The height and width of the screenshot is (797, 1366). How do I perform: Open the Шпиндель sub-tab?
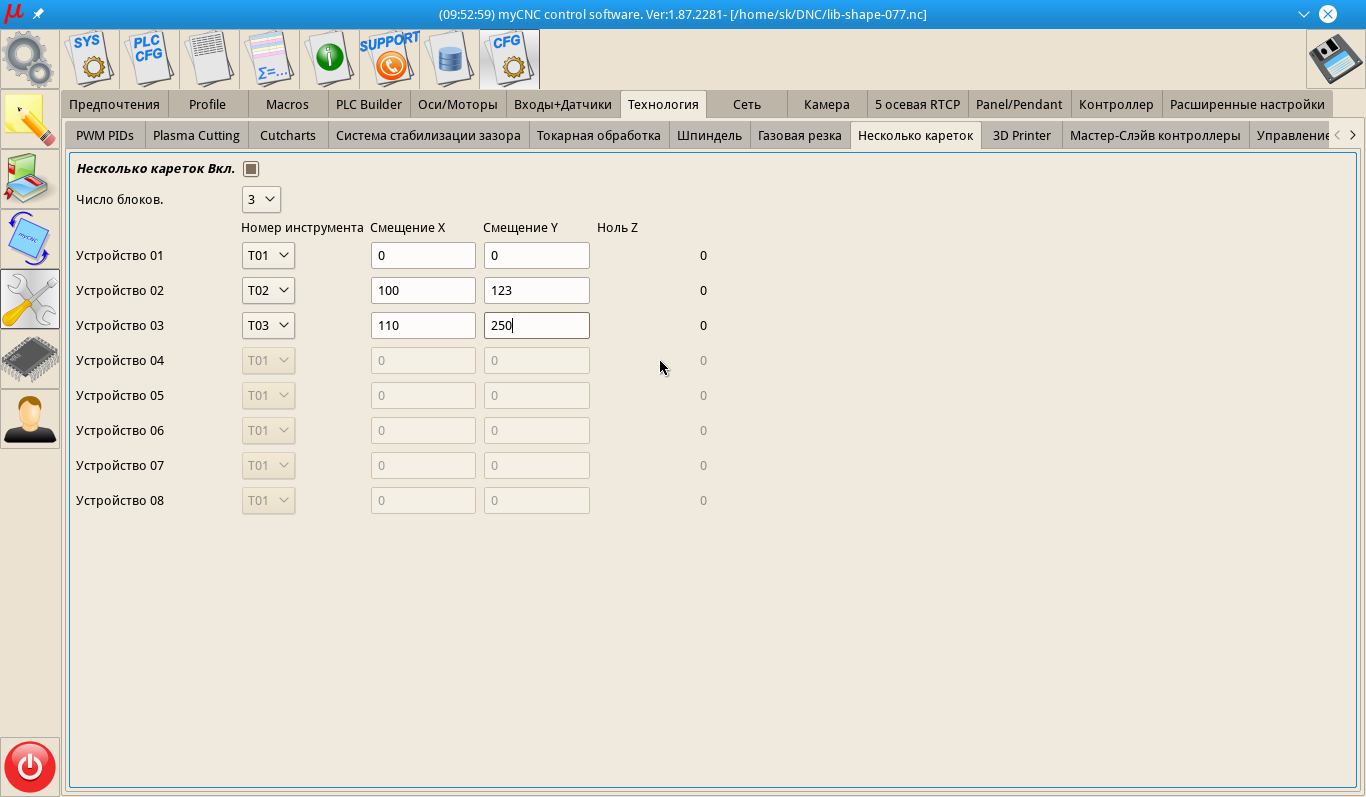[x=709, y=135]
